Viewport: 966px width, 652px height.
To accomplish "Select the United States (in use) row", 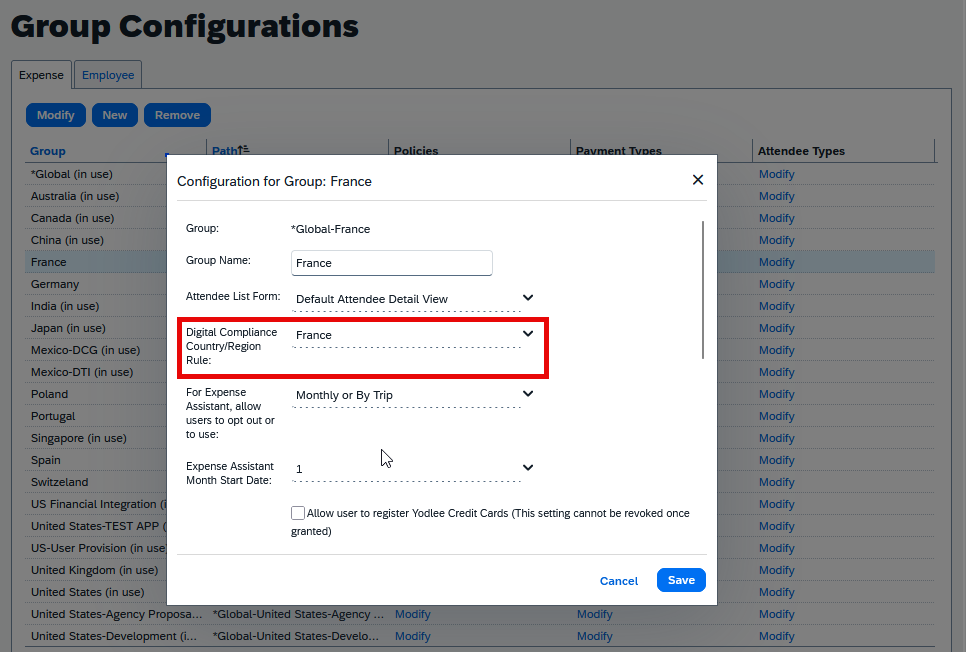I will [x=87, y=592].
